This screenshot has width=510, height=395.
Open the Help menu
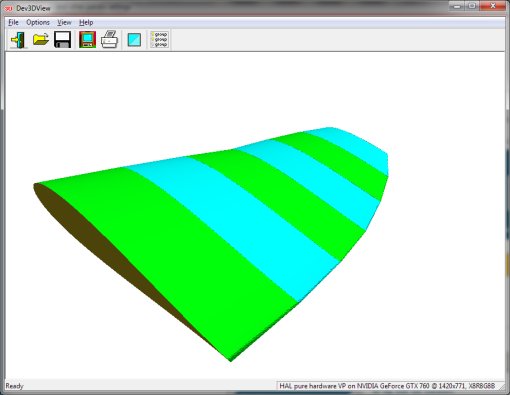(x=86, y=22)
